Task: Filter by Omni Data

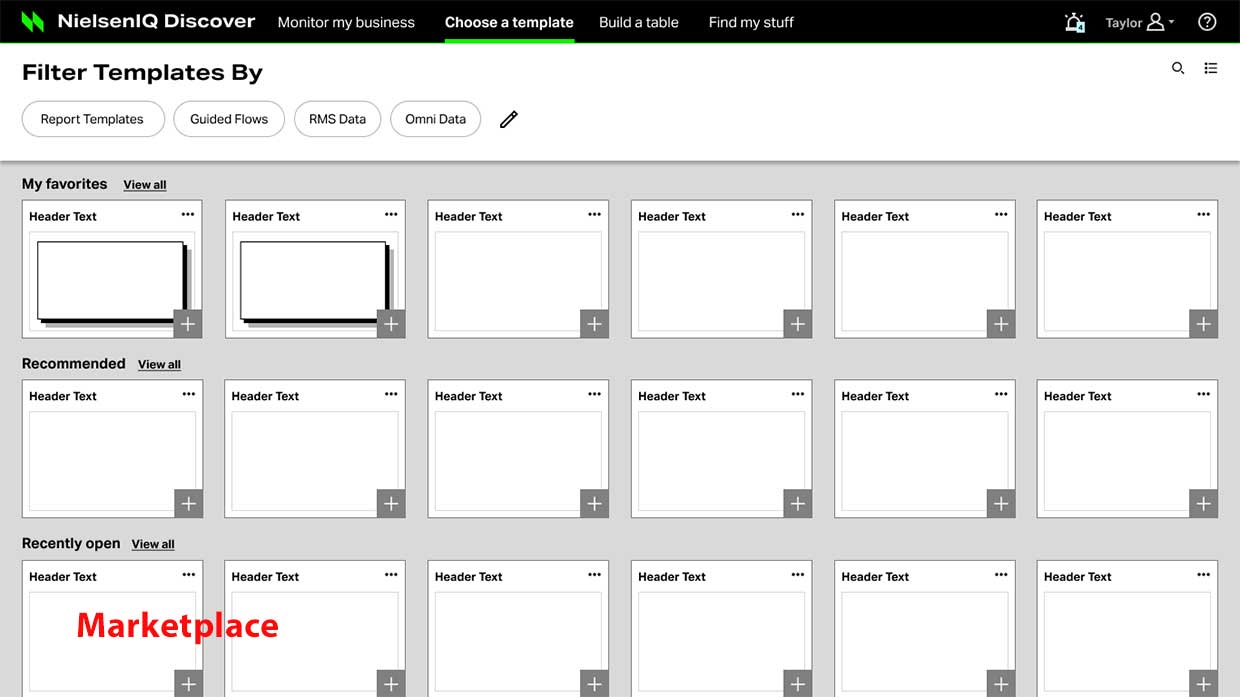Action: click(435, 119)
